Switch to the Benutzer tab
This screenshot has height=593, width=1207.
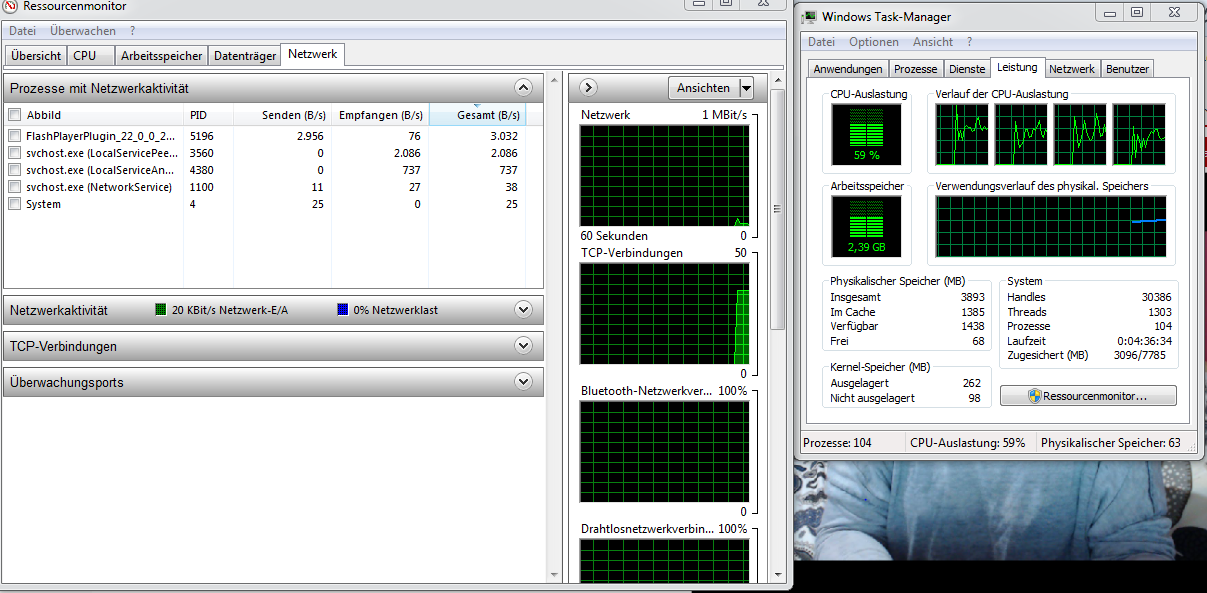[x=1127, y=69]
